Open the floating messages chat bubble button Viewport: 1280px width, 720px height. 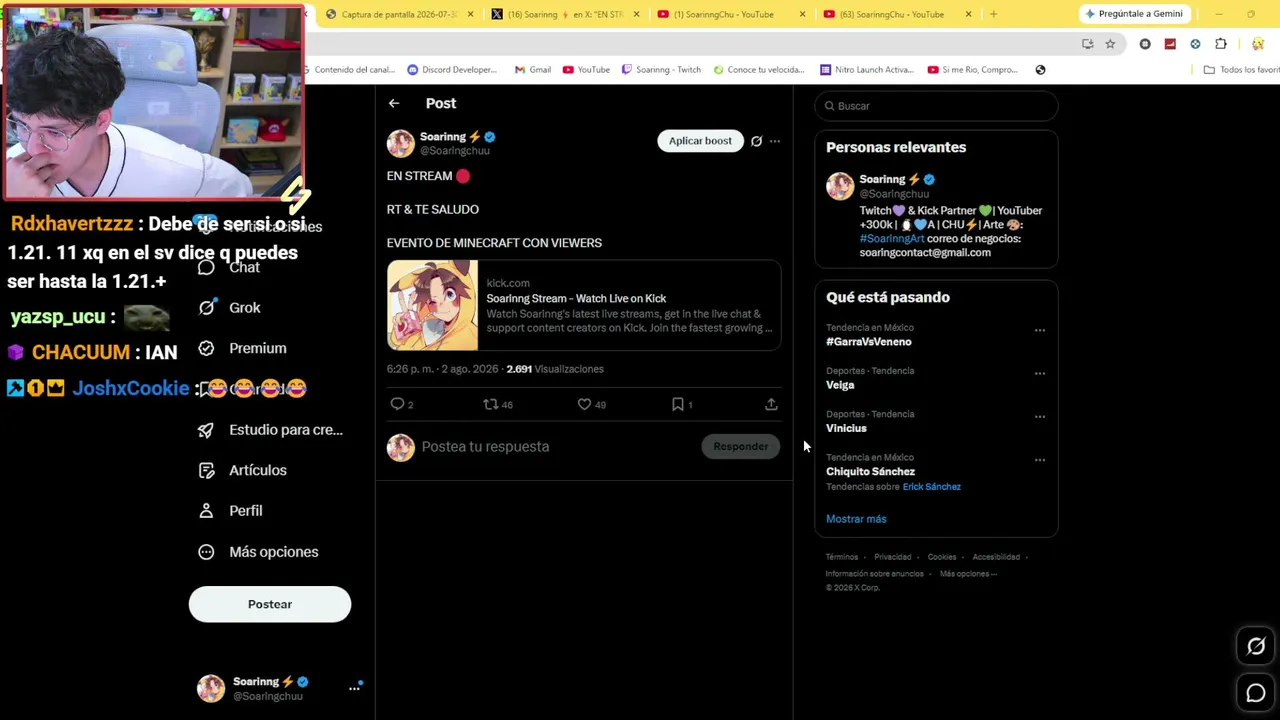pyautogui.click(x=1256, y=693)
